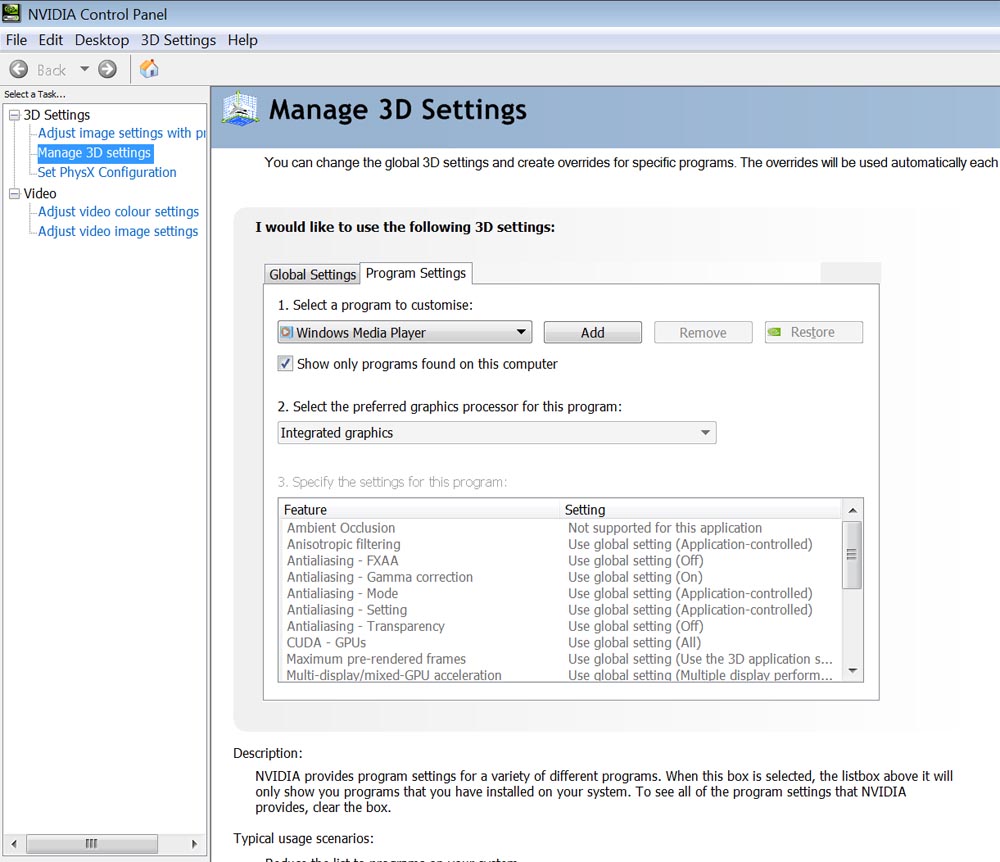Click the Home icon in toolbar
Viewport: 1000px width, 862px height.
149,69
